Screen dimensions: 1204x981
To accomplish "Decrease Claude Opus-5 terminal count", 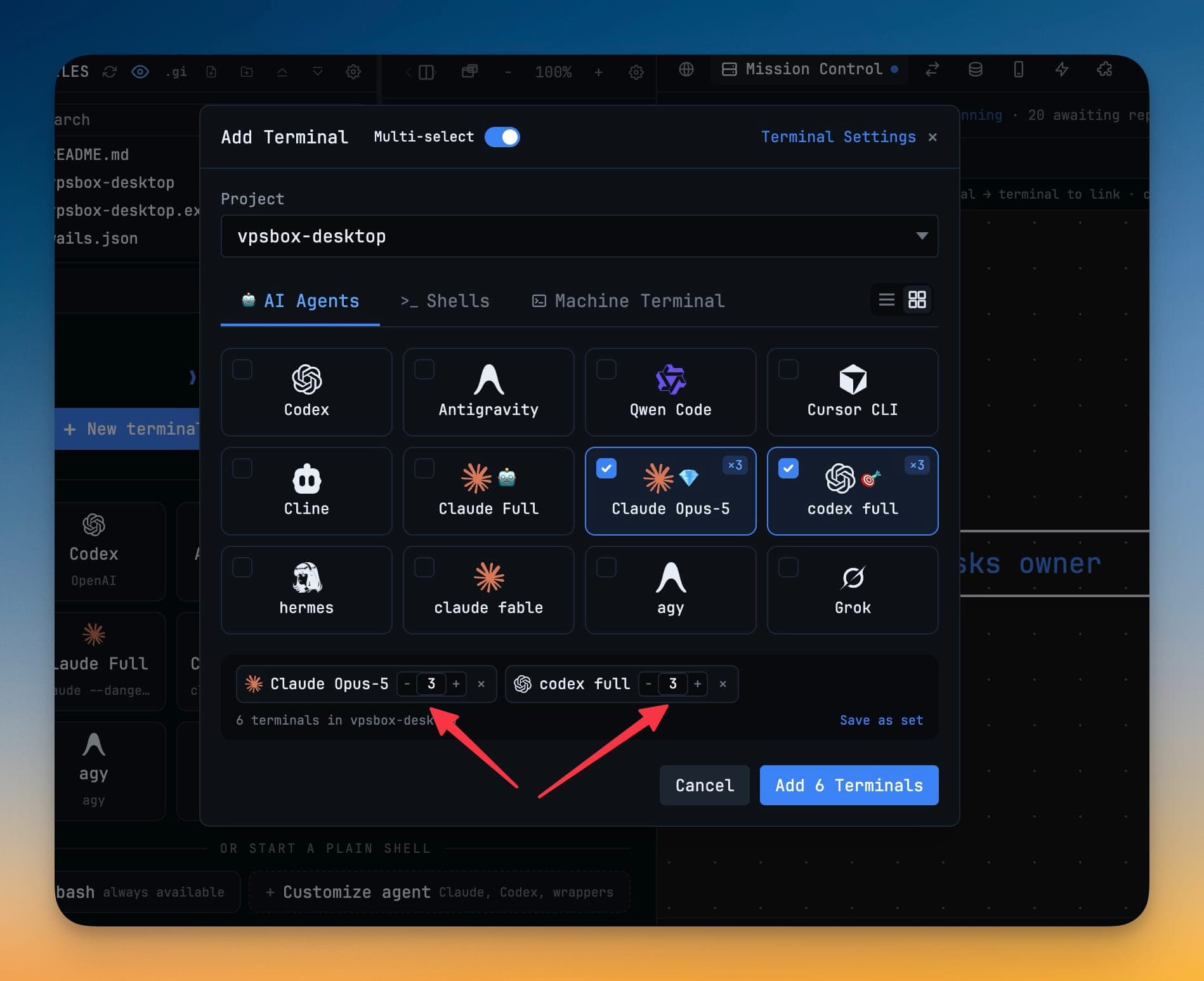I will click(407, 684).
